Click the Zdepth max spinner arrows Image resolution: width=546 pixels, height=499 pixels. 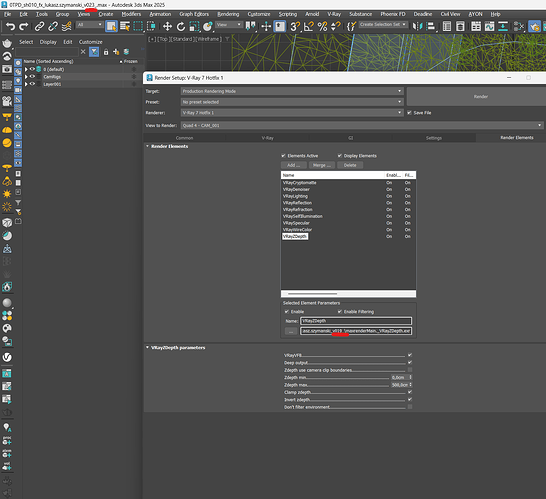(411, 385)
